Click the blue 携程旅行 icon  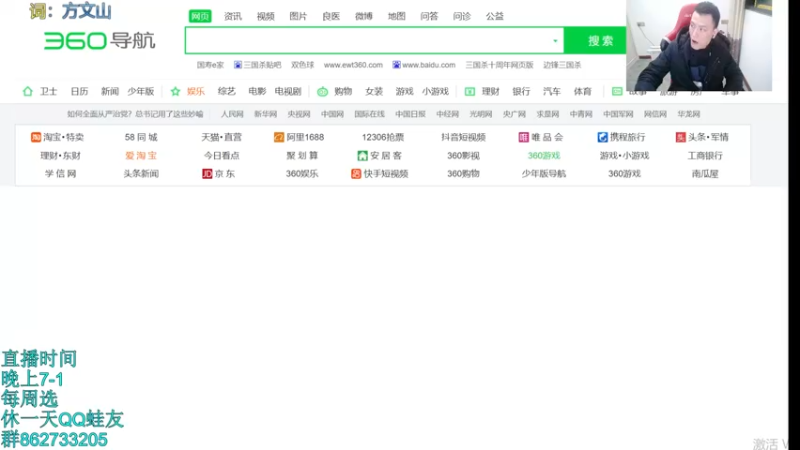click(603, 137)
